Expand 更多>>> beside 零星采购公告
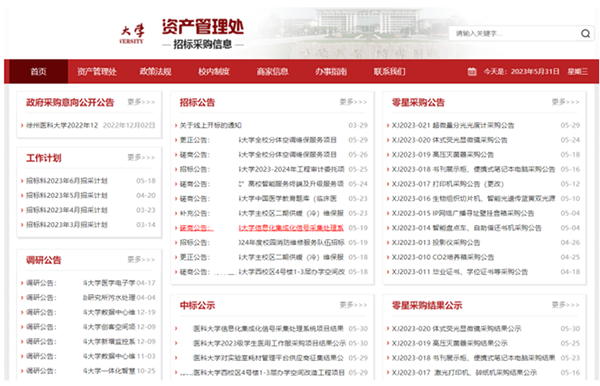Image resolution: width=600 pixels, height=386 pixels. [565, 102]
